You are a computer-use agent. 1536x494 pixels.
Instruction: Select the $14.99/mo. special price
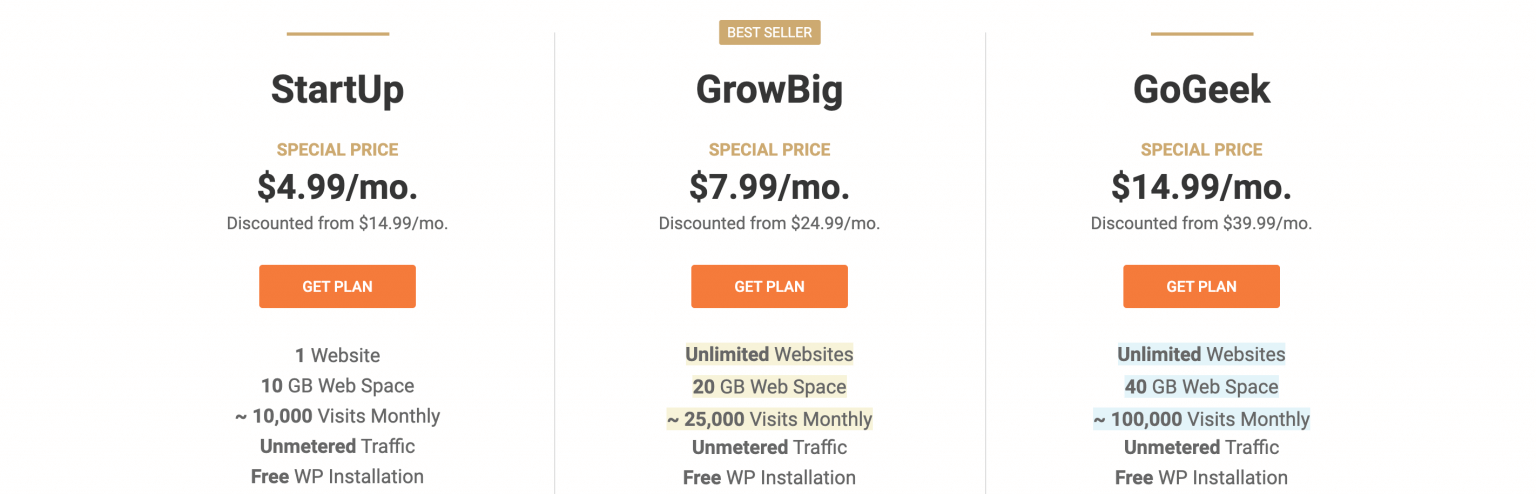coord(1201,187)
